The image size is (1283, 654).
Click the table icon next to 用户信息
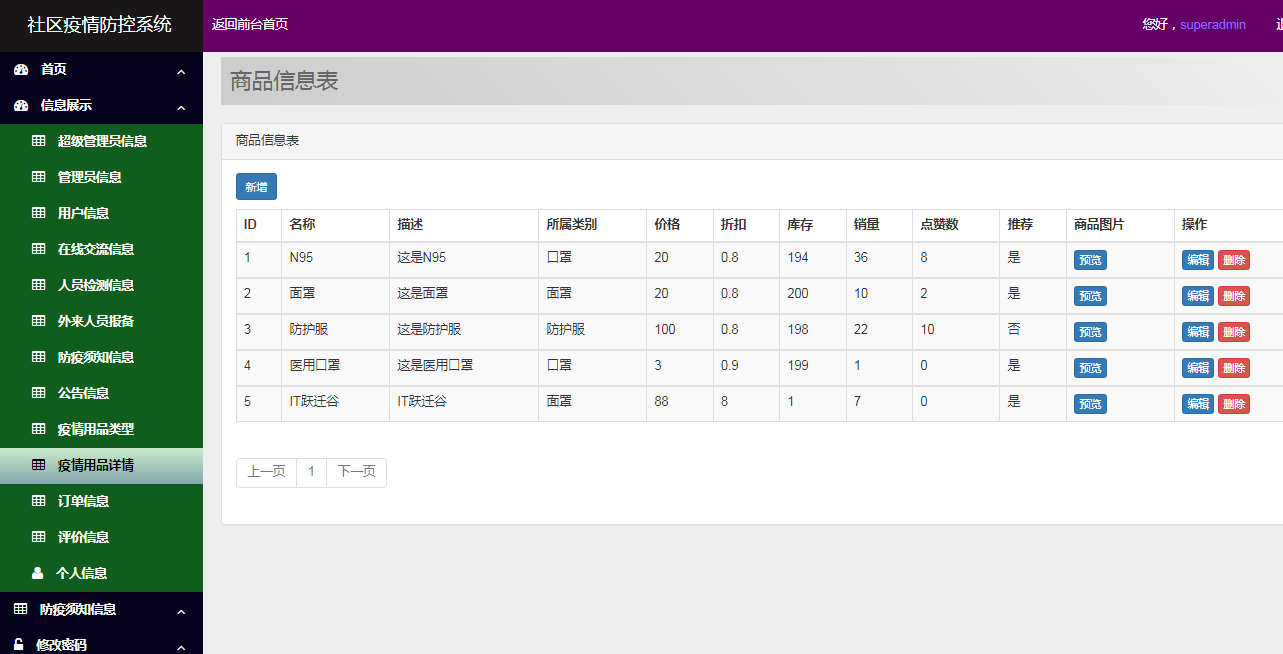click(39, 213)
